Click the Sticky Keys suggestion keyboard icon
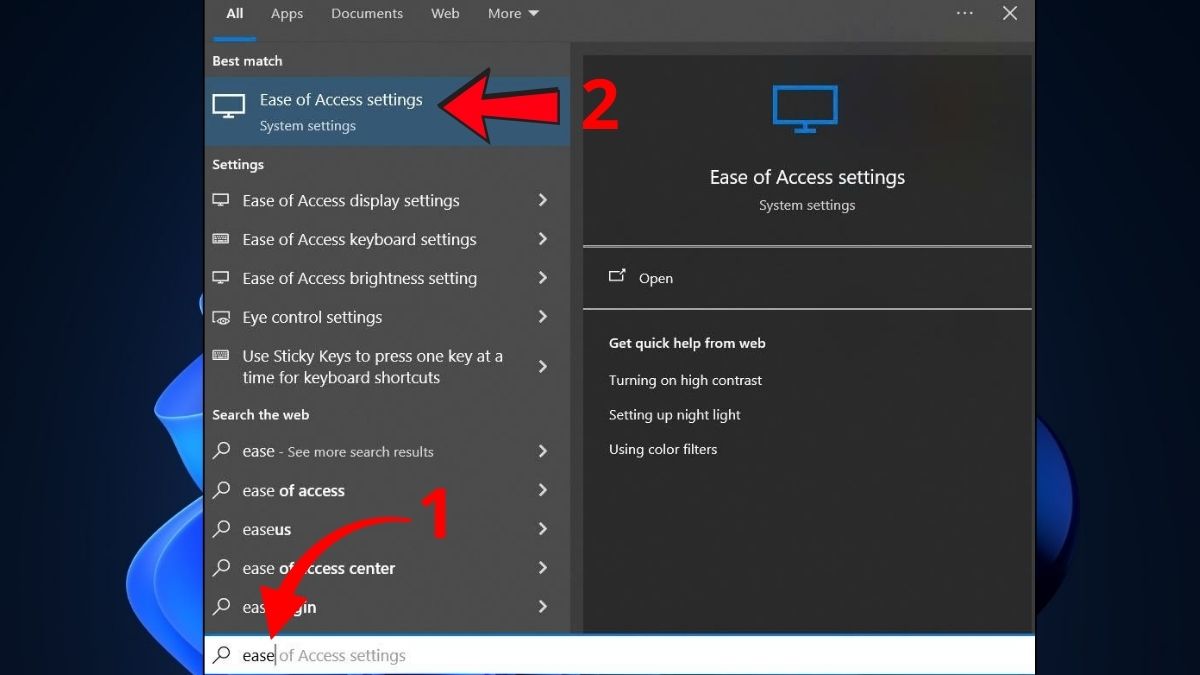Screen dimensions: 1200x675 [220, 356]
